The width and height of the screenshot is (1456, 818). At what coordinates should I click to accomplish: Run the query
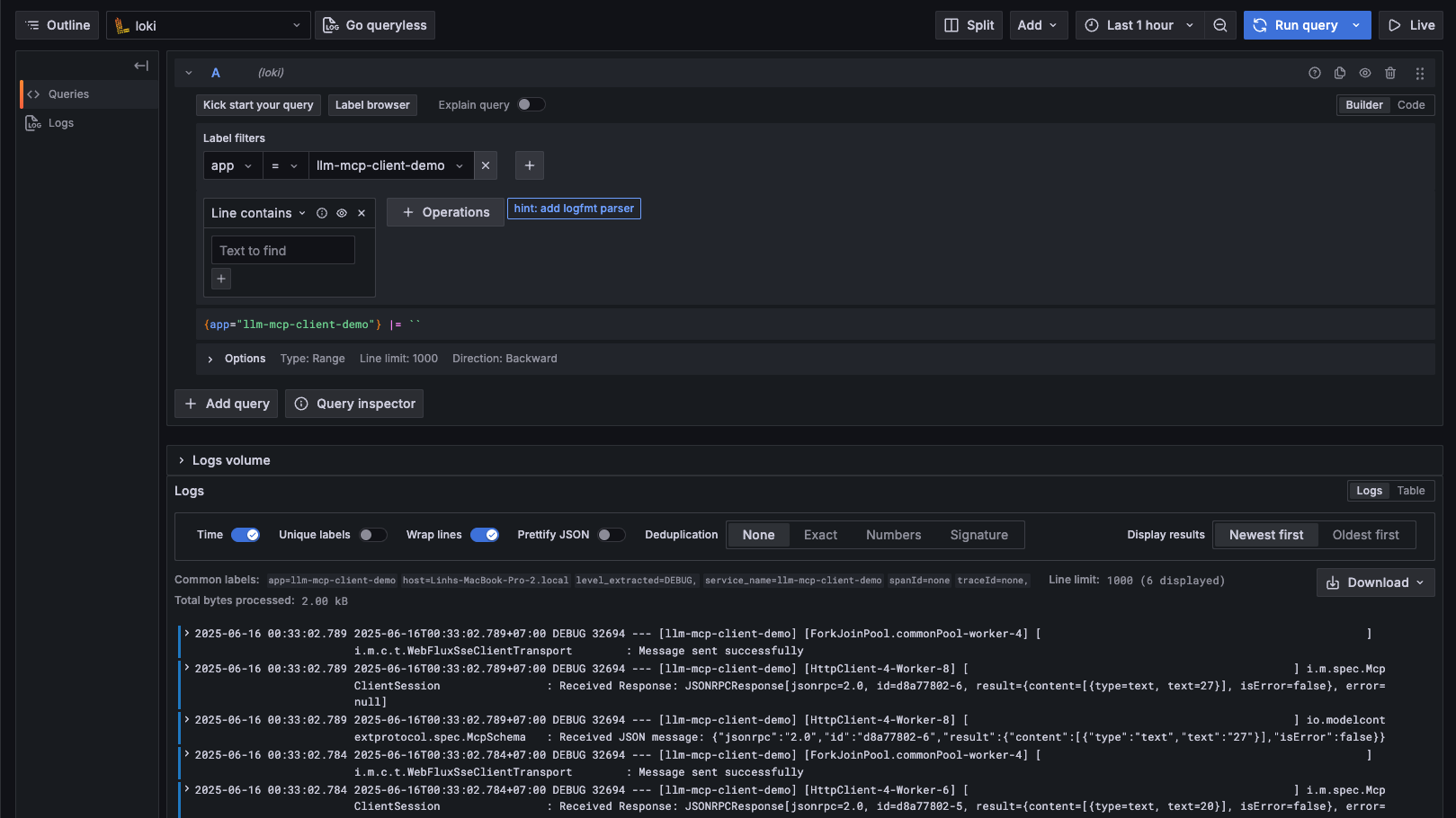click(1295, 25)
